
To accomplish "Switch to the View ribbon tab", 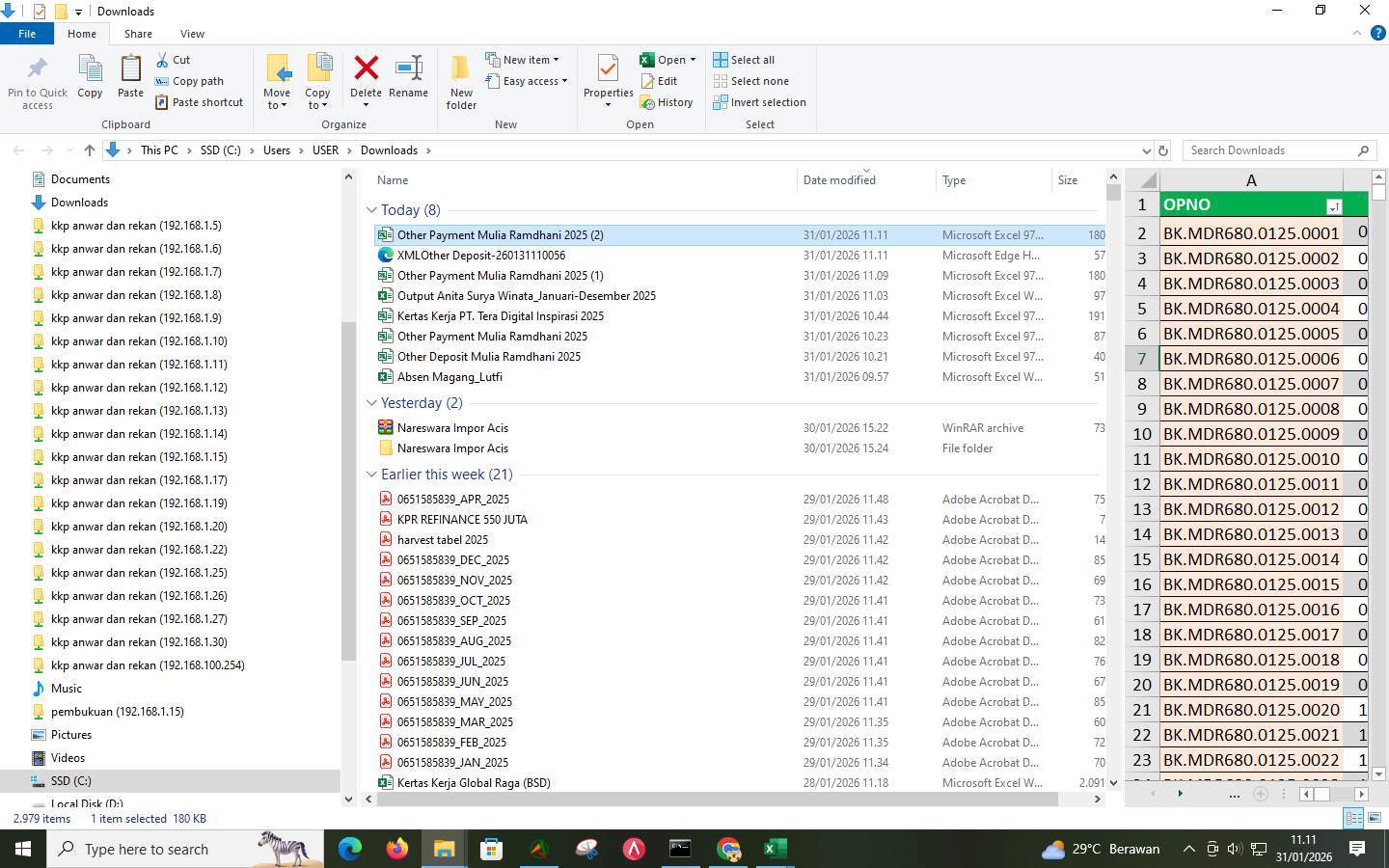I will [192, 33].
